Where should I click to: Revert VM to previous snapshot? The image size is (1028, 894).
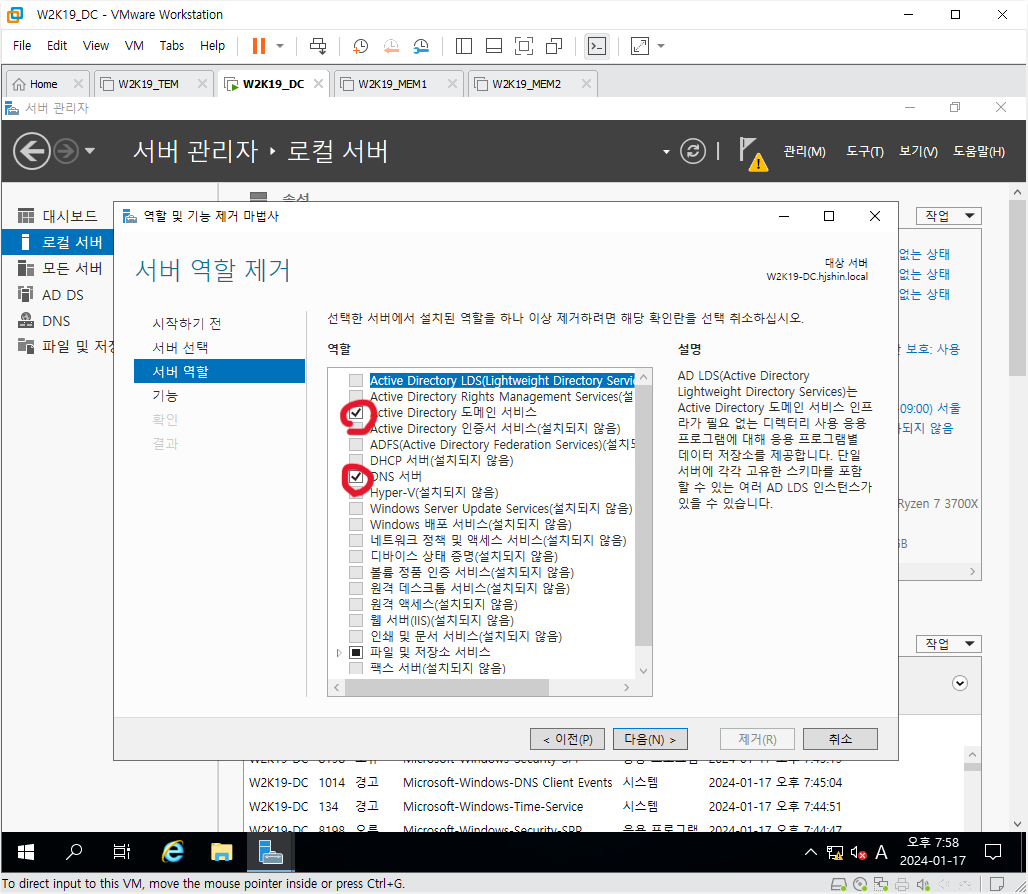(x=391, y=46)
